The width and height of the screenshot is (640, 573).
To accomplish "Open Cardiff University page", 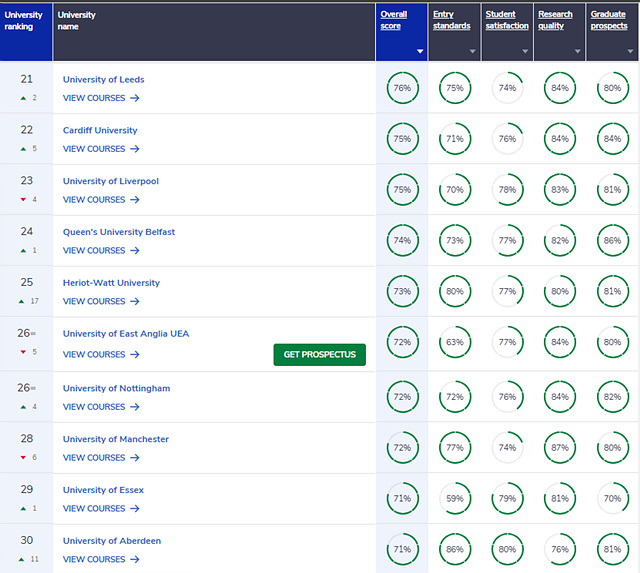I will pyautogui.click(x=100, y=130).
